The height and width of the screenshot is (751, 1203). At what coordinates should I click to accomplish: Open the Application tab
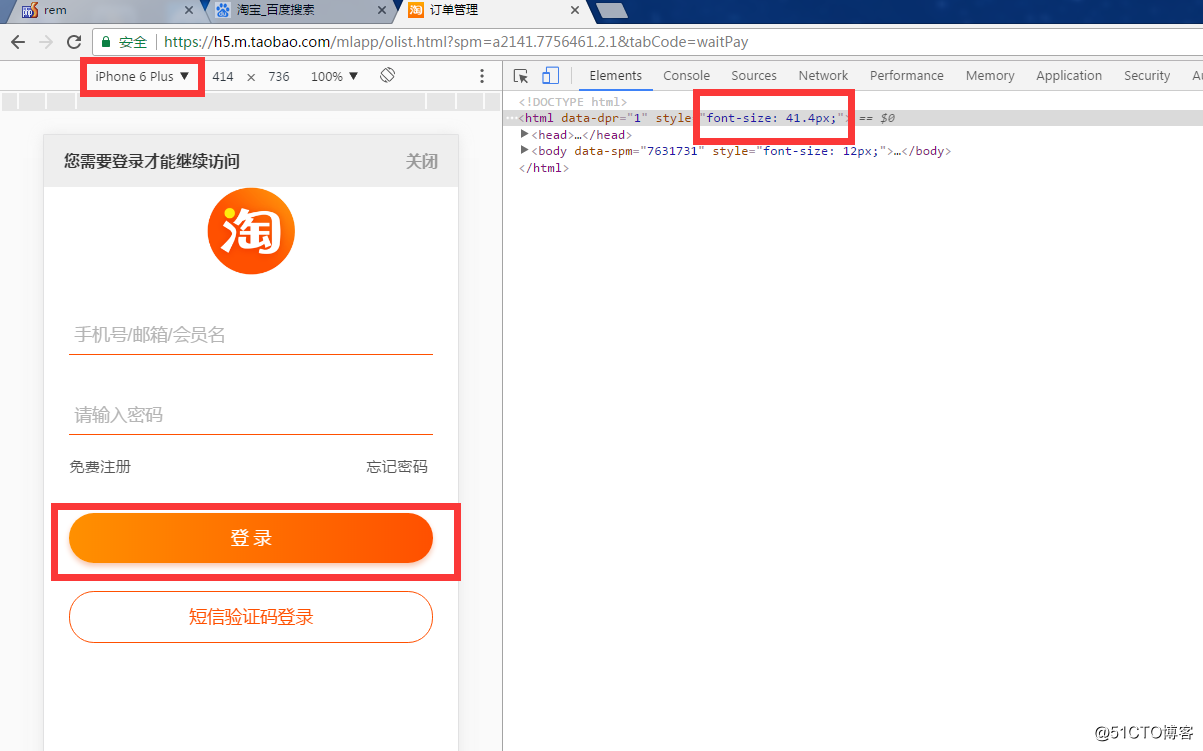[1069, 76]
